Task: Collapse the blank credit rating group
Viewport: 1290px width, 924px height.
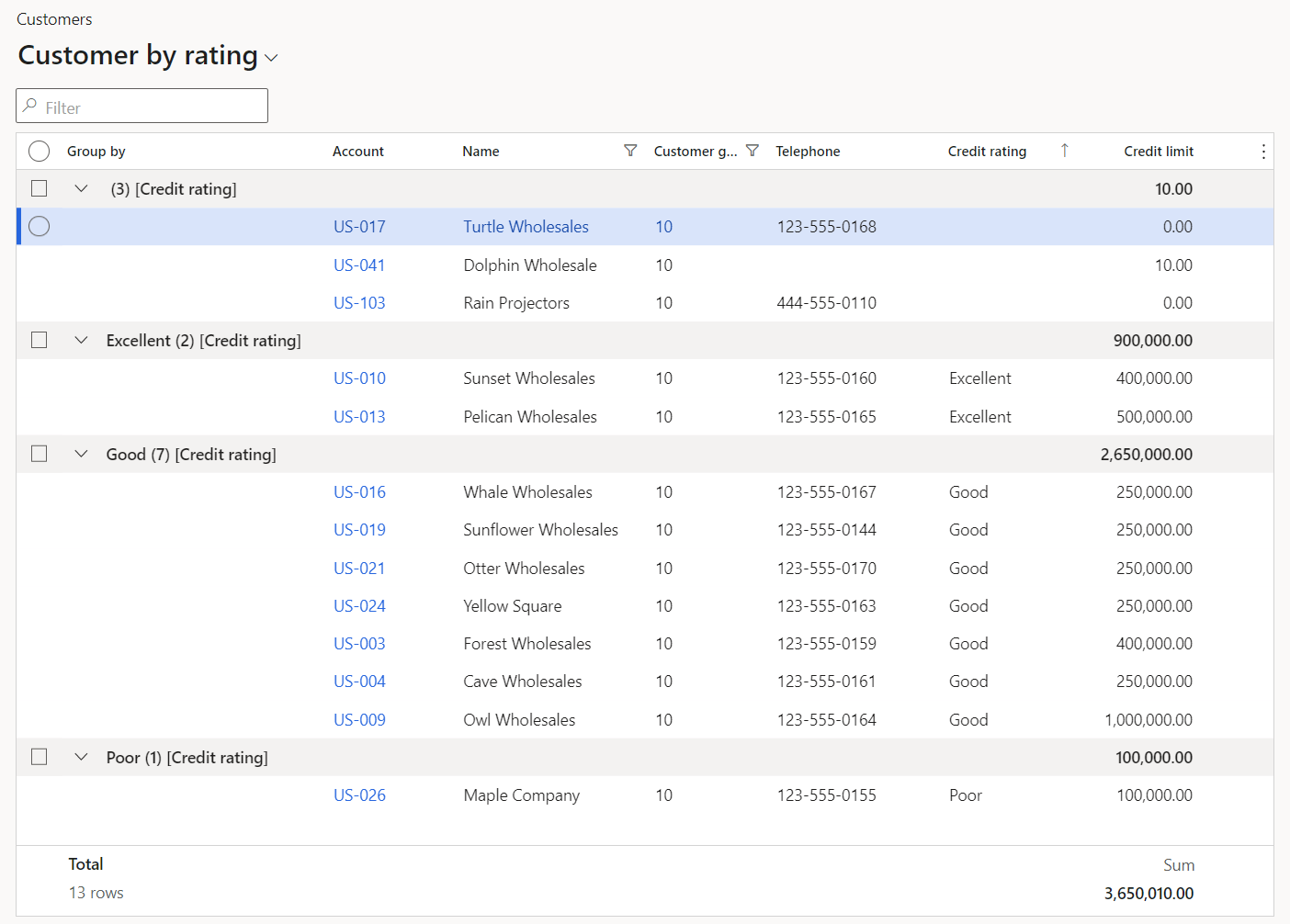Action: (81, 188)
